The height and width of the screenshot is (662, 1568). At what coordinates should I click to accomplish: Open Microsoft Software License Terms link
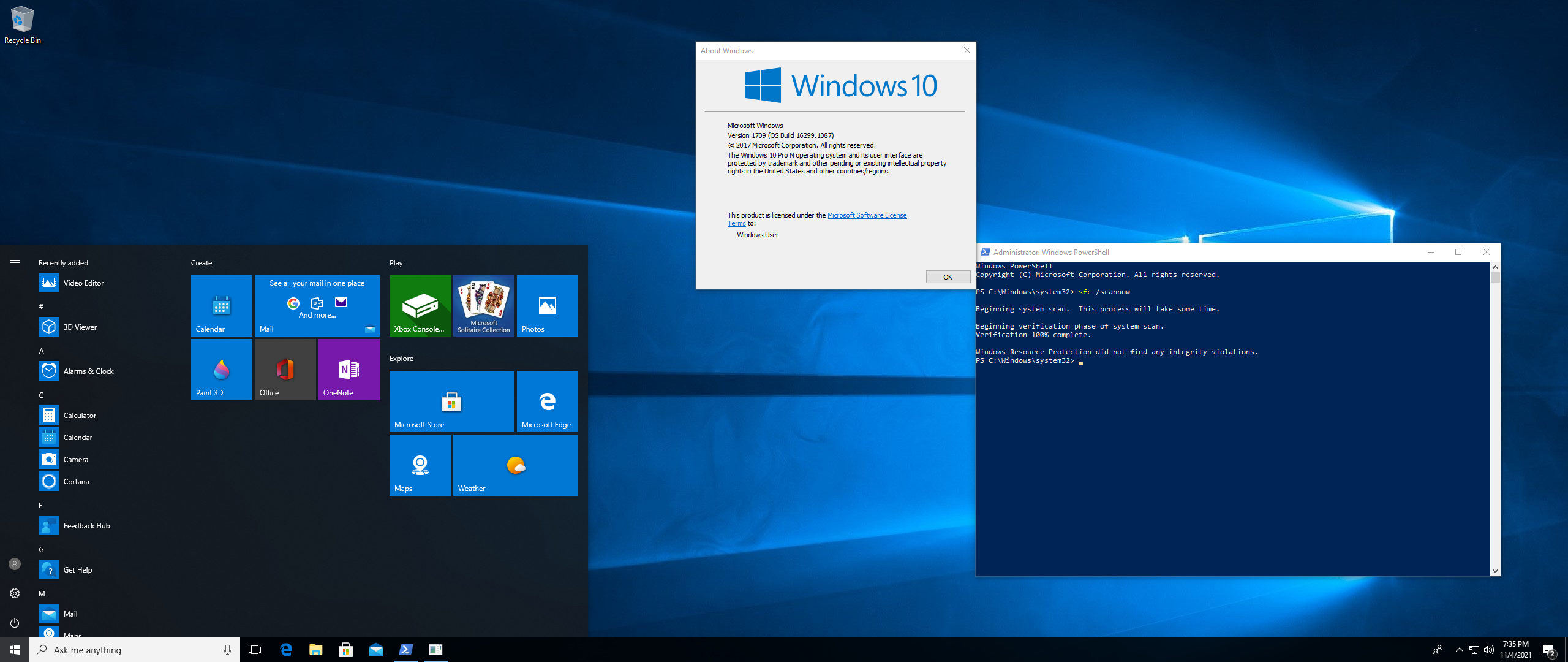(867, 216)
